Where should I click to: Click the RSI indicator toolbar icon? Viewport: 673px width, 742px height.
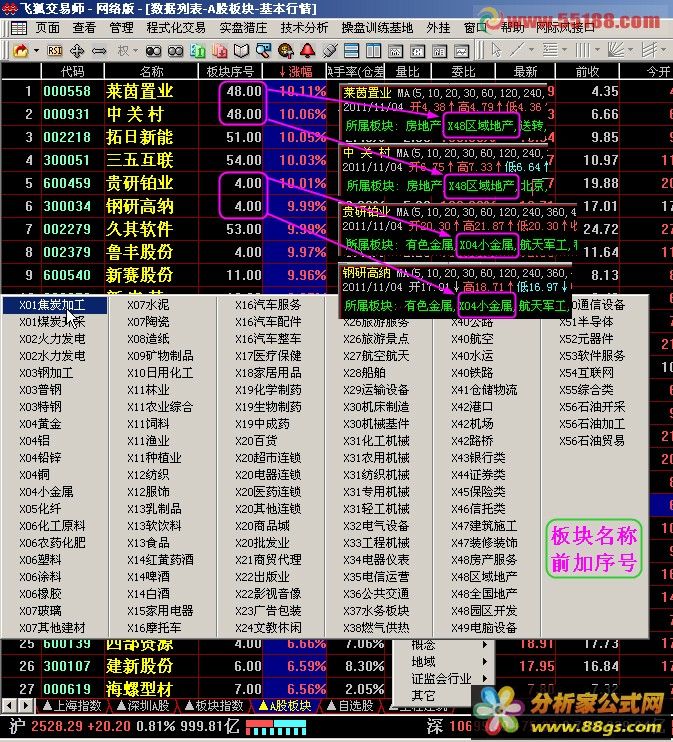tap(54, 51)
